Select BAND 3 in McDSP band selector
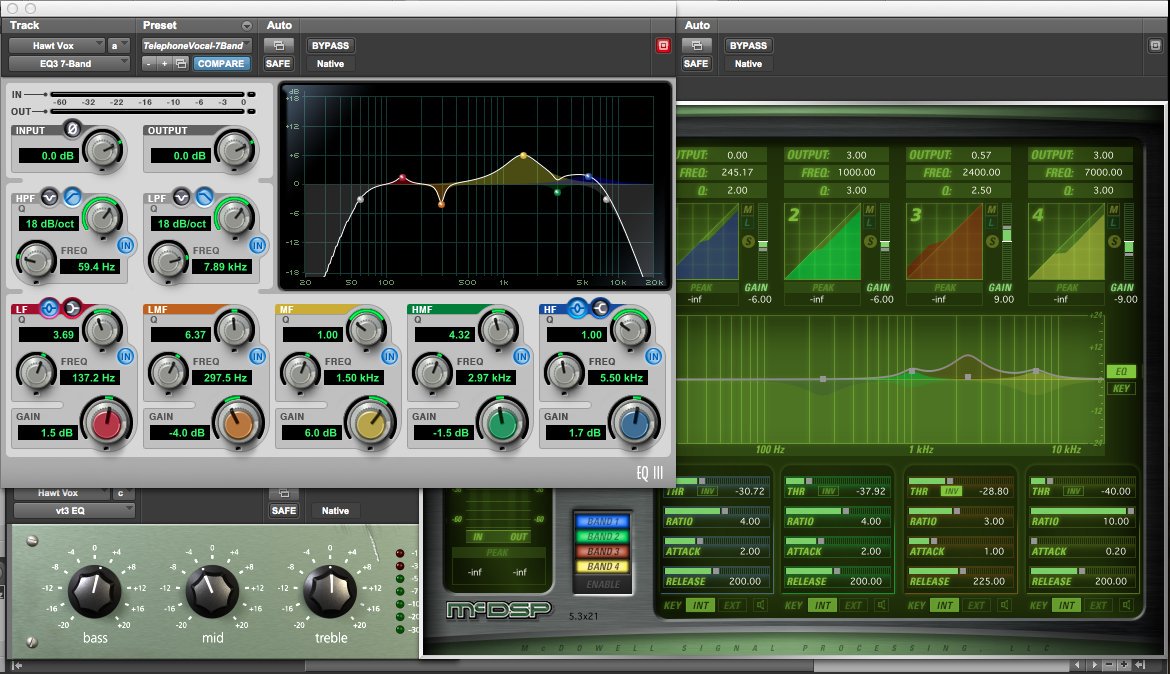Viewport: 1170px width, 674px height. click(x=603, y=552)
